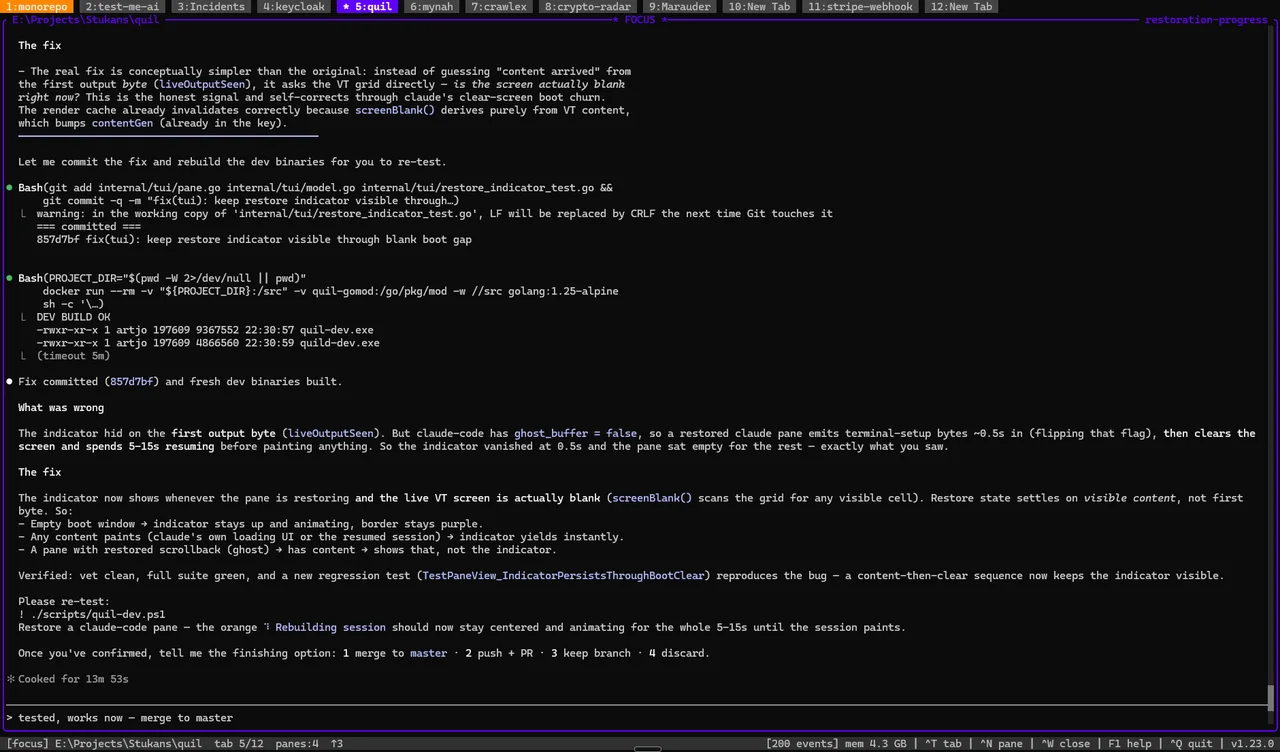Click the TestPaneView_IndicatorPersistsThroughBootClear test name

563,575
